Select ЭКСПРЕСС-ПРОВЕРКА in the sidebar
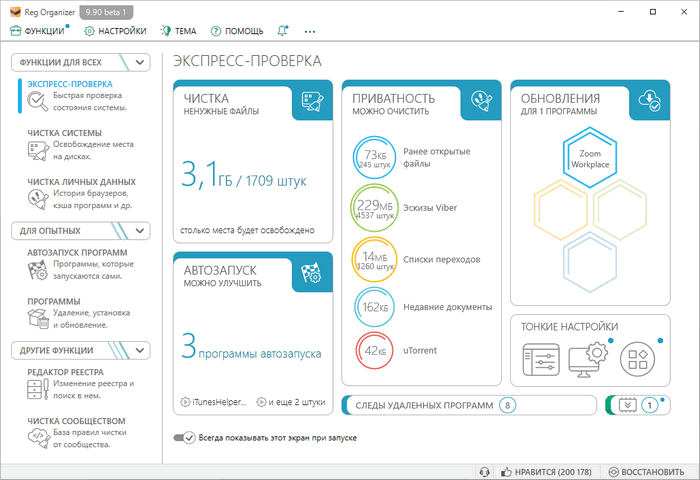 pos(70,84)
